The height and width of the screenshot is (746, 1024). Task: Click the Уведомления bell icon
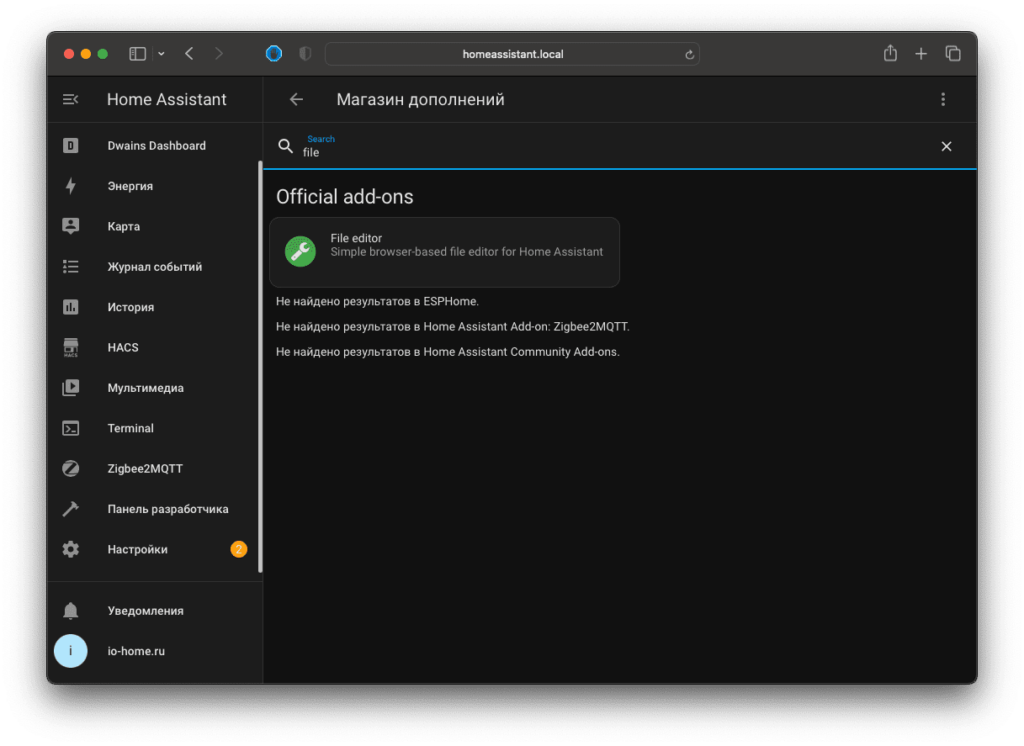[x=71, y=611]
